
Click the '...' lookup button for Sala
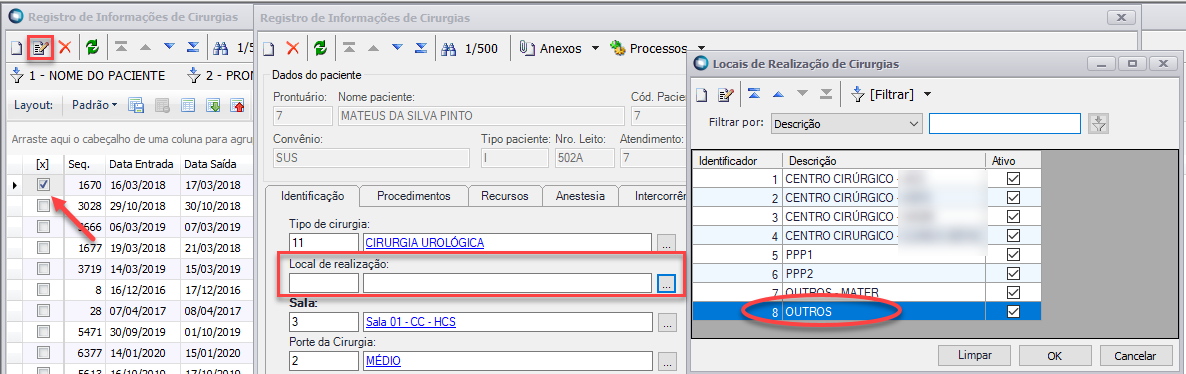[666, 323]
